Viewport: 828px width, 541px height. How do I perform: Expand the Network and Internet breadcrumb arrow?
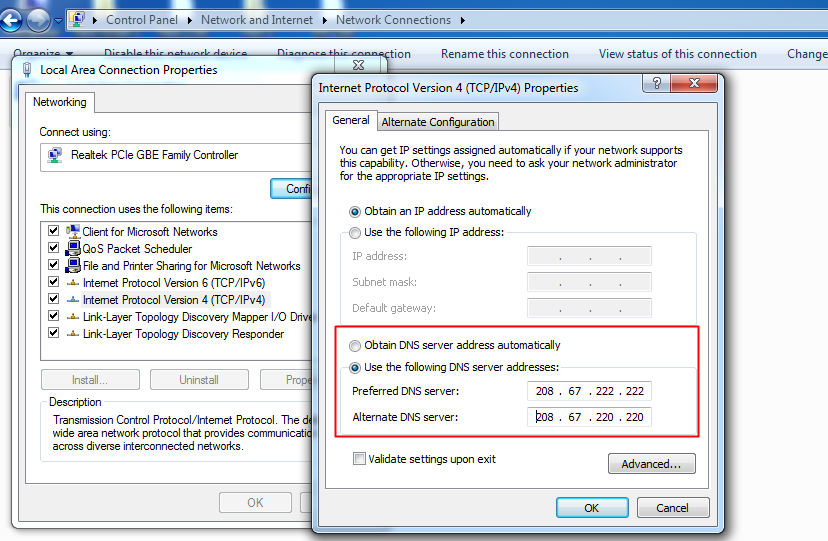tap(324, 20)
